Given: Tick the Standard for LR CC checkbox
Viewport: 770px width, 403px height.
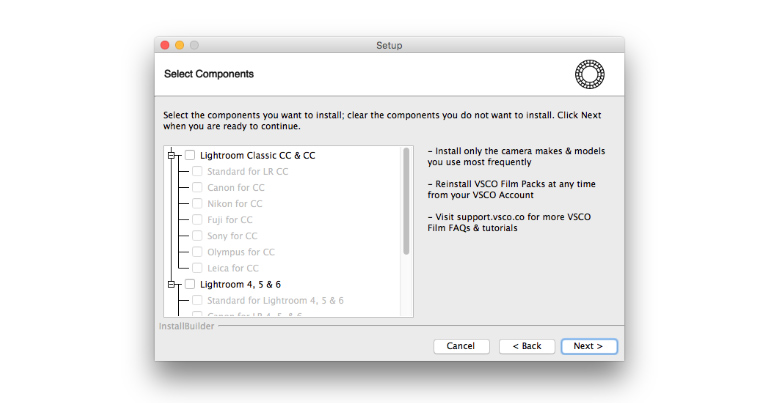Looking at the screenshot, I should [x=197, y=171].
